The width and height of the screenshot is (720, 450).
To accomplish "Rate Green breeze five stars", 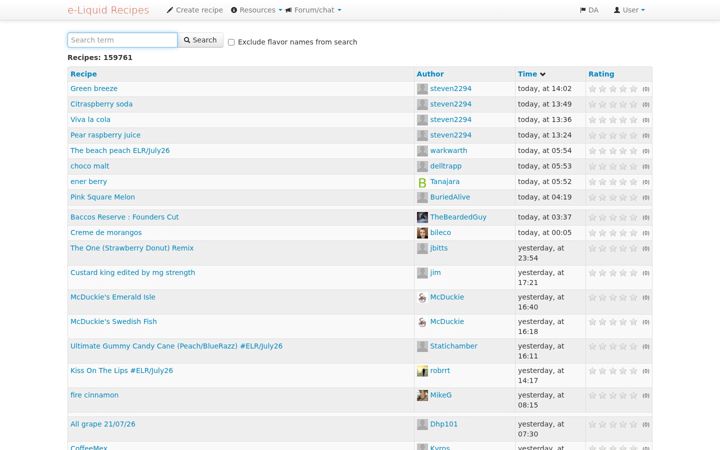I will pos(633,89).
